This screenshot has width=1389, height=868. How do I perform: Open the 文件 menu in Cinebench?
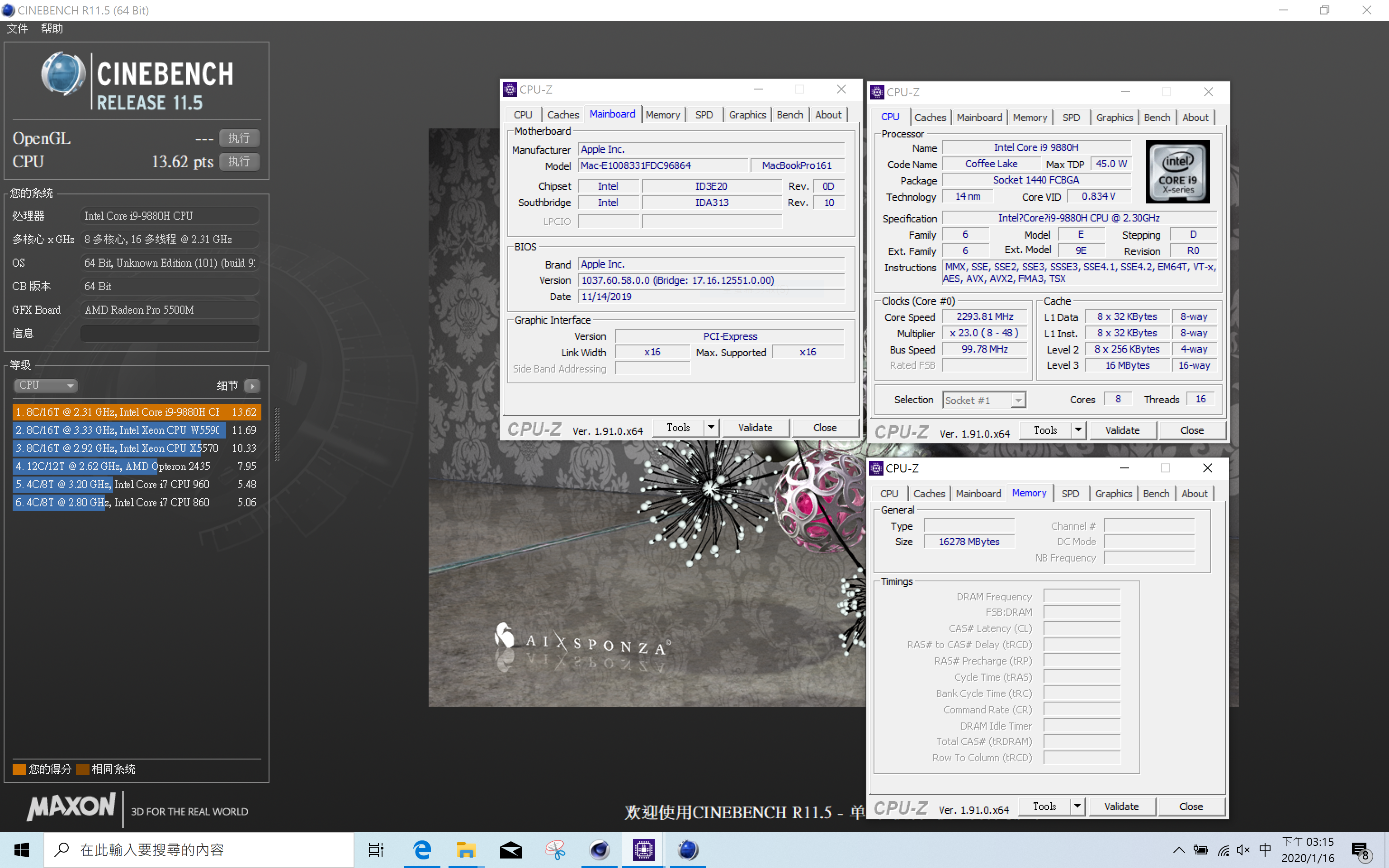click(x=17, y=28)
